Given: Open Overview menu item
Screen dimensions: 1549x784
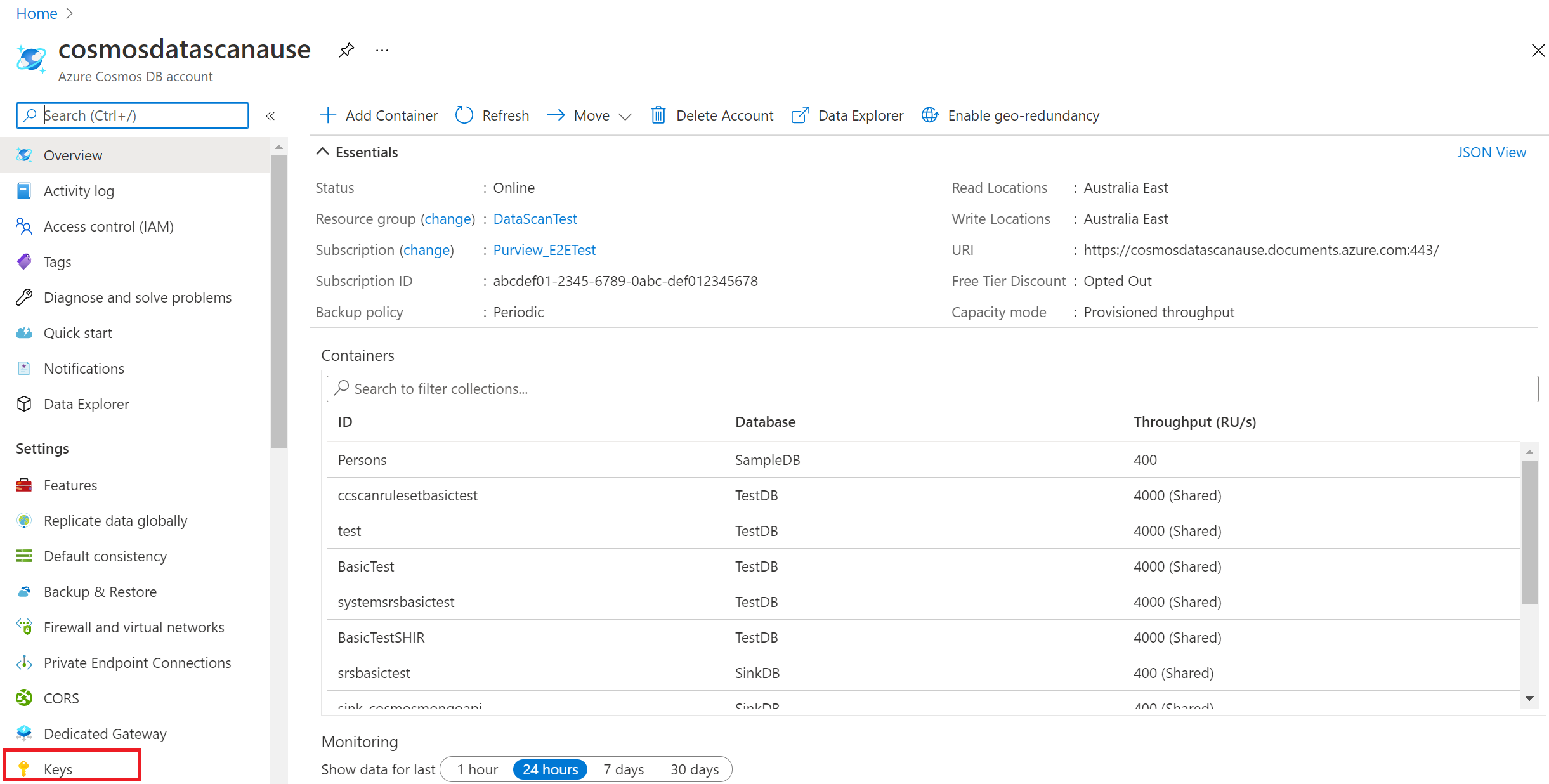Looking at the screenshot, I should pyautogui.click(x=74, y=155).
